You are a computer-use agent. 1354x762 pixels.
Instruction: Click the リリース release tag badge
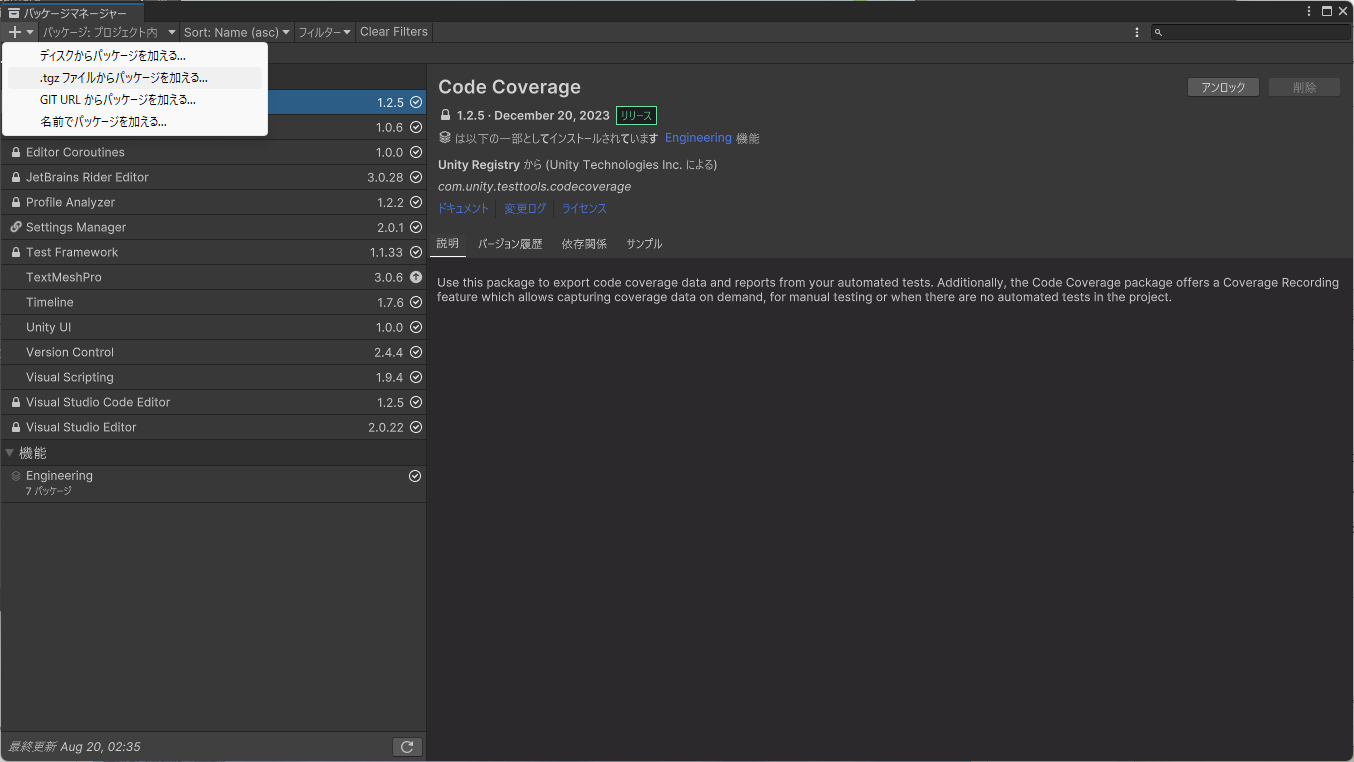[636, 116]
